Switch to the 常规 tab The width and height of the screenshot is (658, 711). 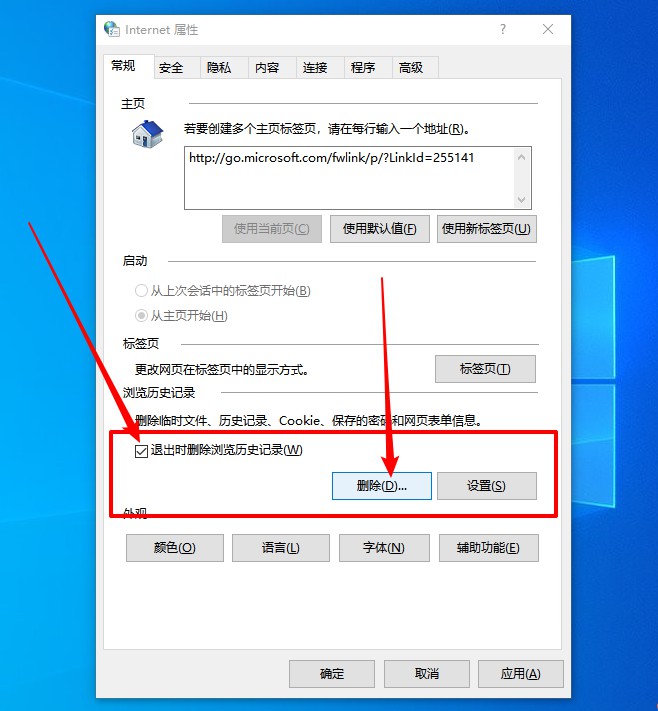(128, 66)
